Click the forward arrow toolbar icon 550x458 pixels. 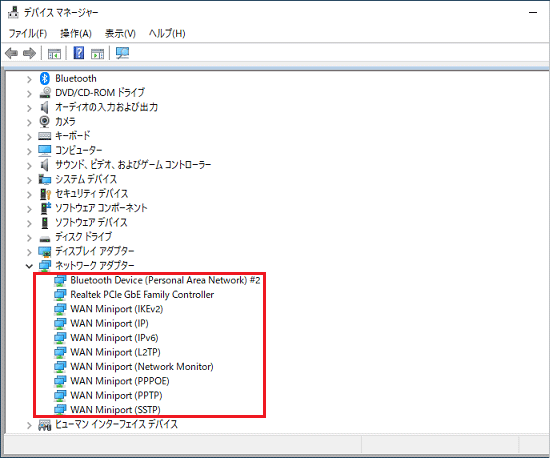coord(29,53)
